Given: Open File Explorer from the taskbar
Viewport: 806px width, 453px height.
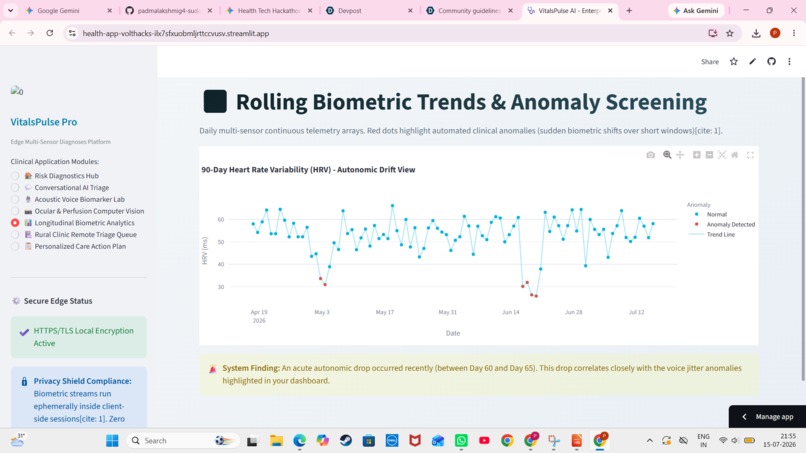Looking at the screenshot, I should tap(277, 441).
